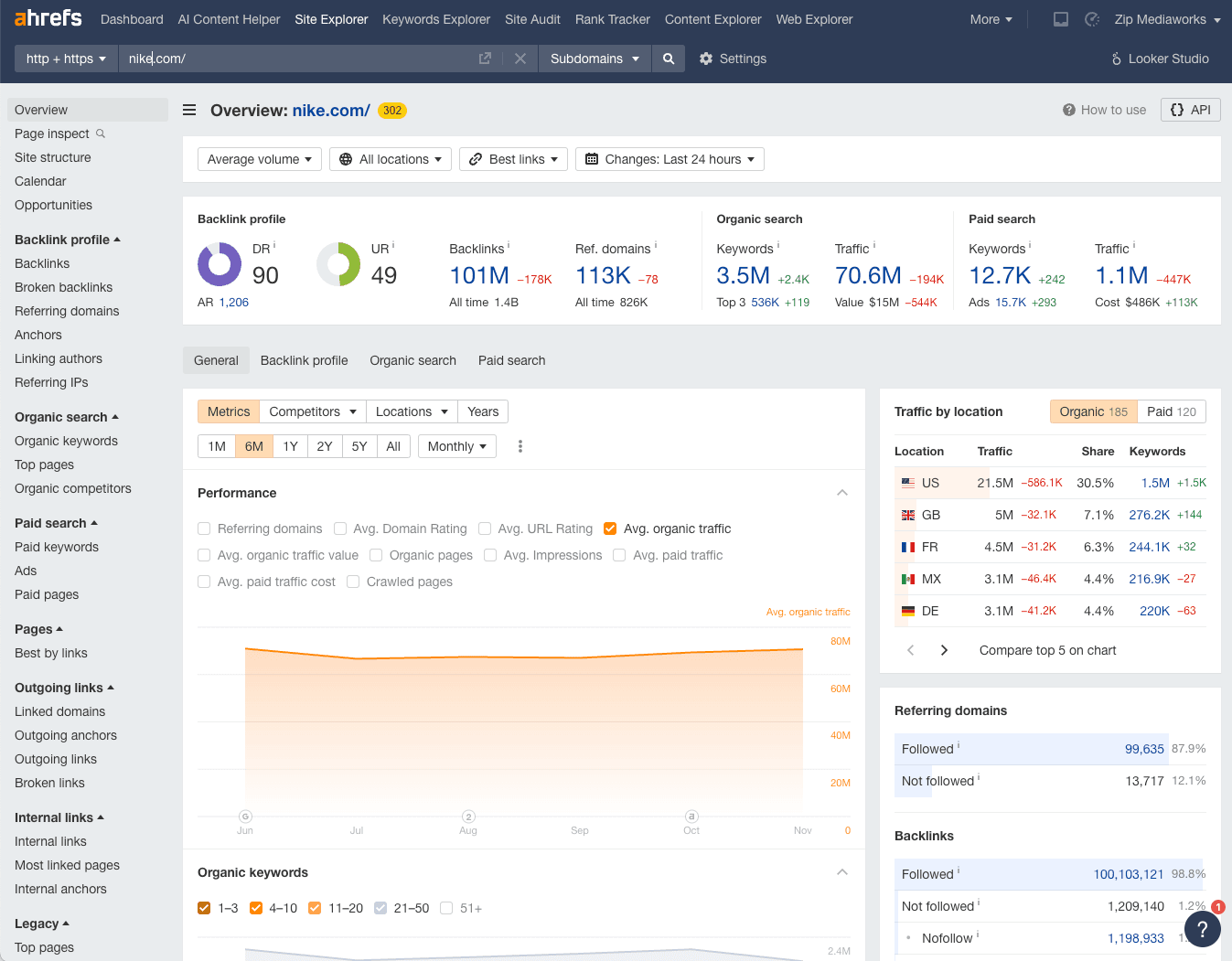Image resolution: width=1232 pixels, height=961 pixels.
Task: Check the 51+ keywords position checkbox
Action: click(x=446, y=908)
